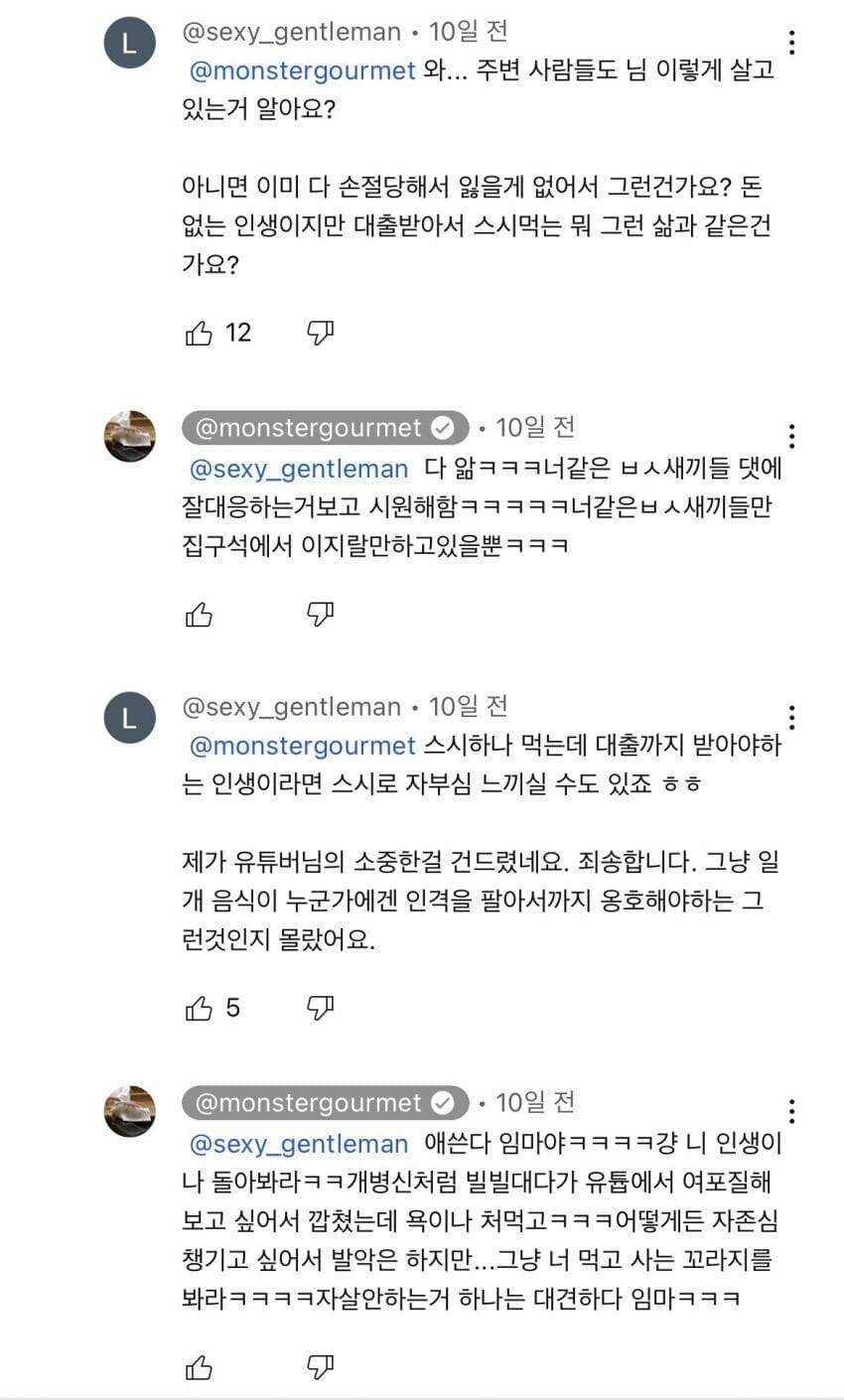The height and width of the screenshot is (1400, 844).
Task: Open more options for the '다 앎' reply
Action: pos(791,436)
